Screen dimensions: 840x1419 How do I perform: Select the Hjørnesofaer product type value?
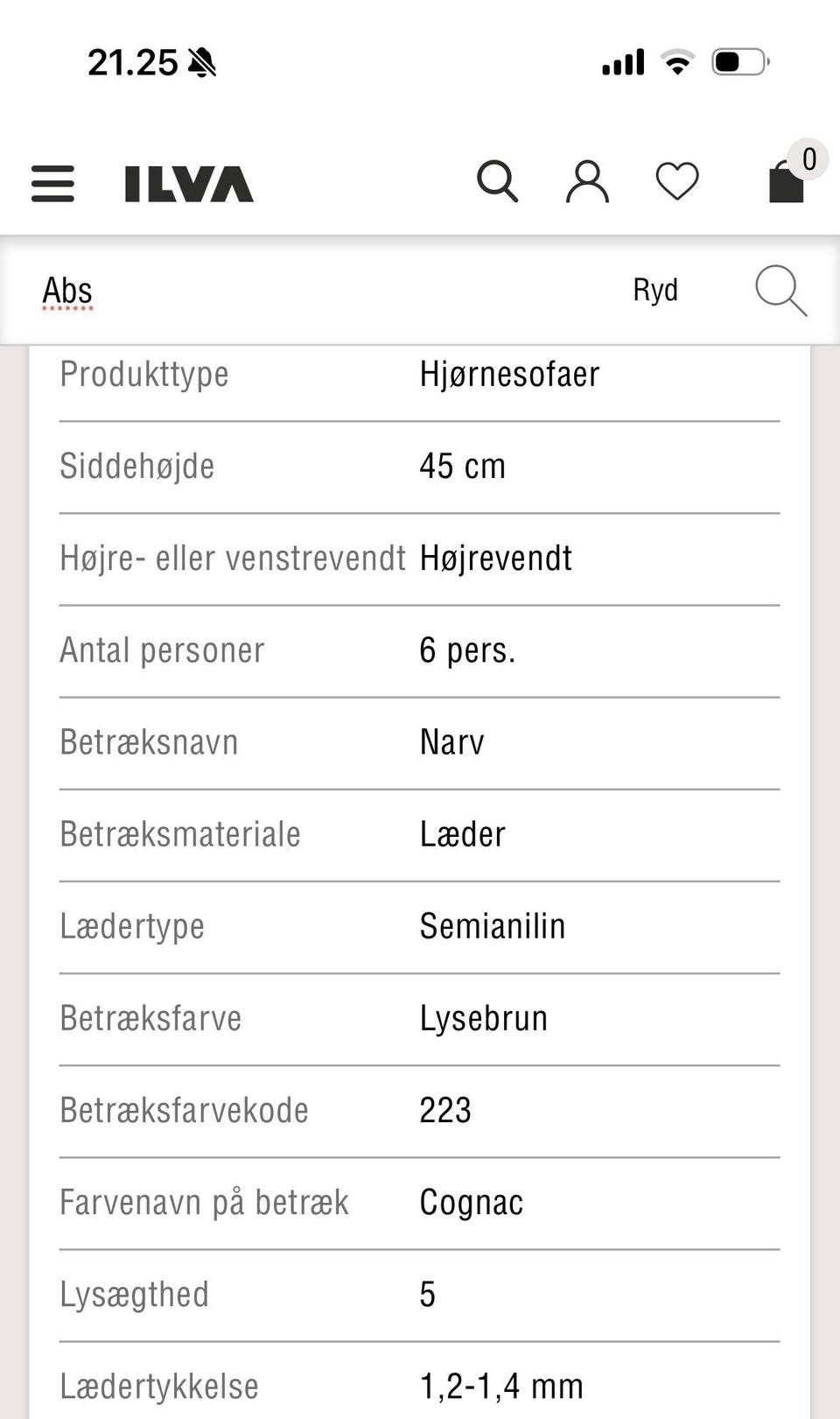[x=510, y=374]
